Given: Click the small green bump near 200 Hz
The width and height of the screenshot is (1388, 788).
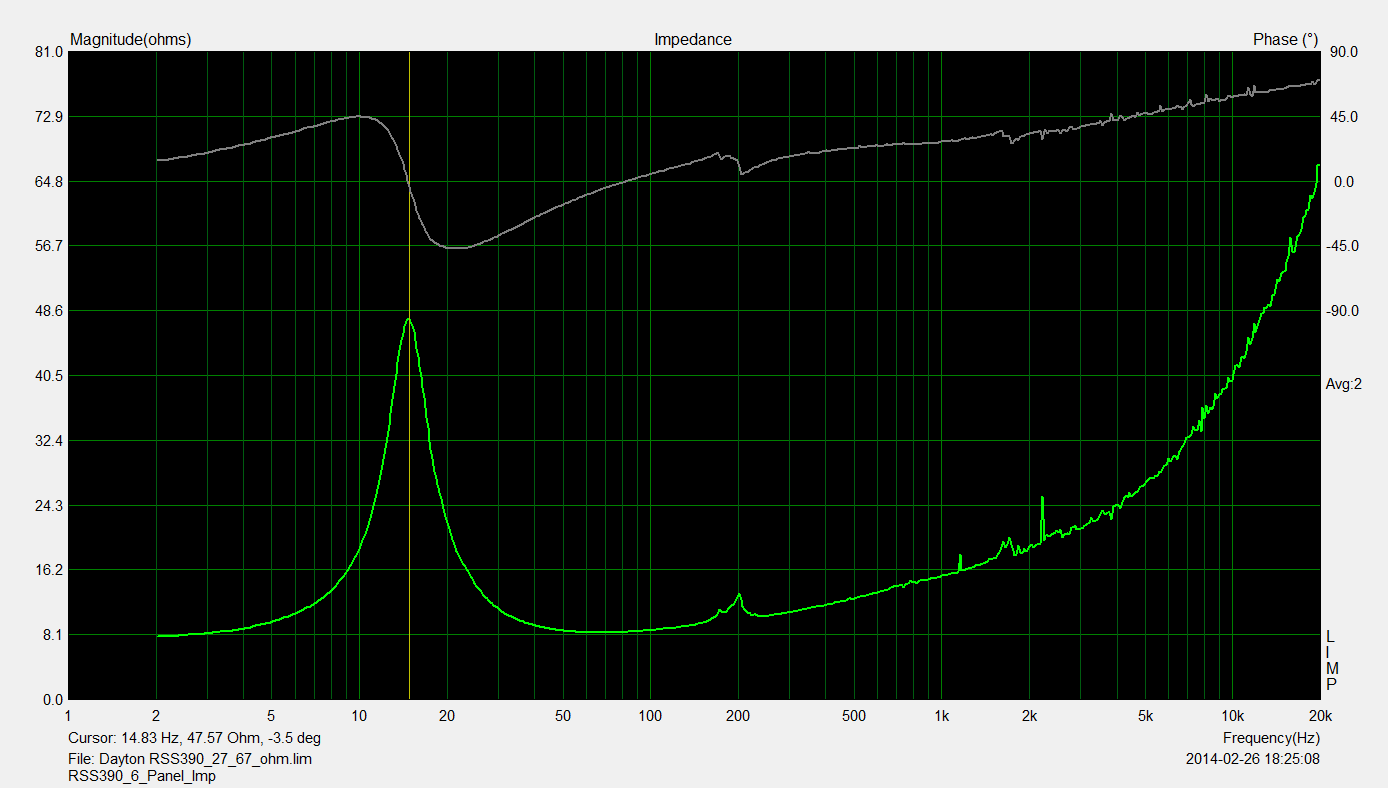Looking at the screenshot, I should 739,596.
